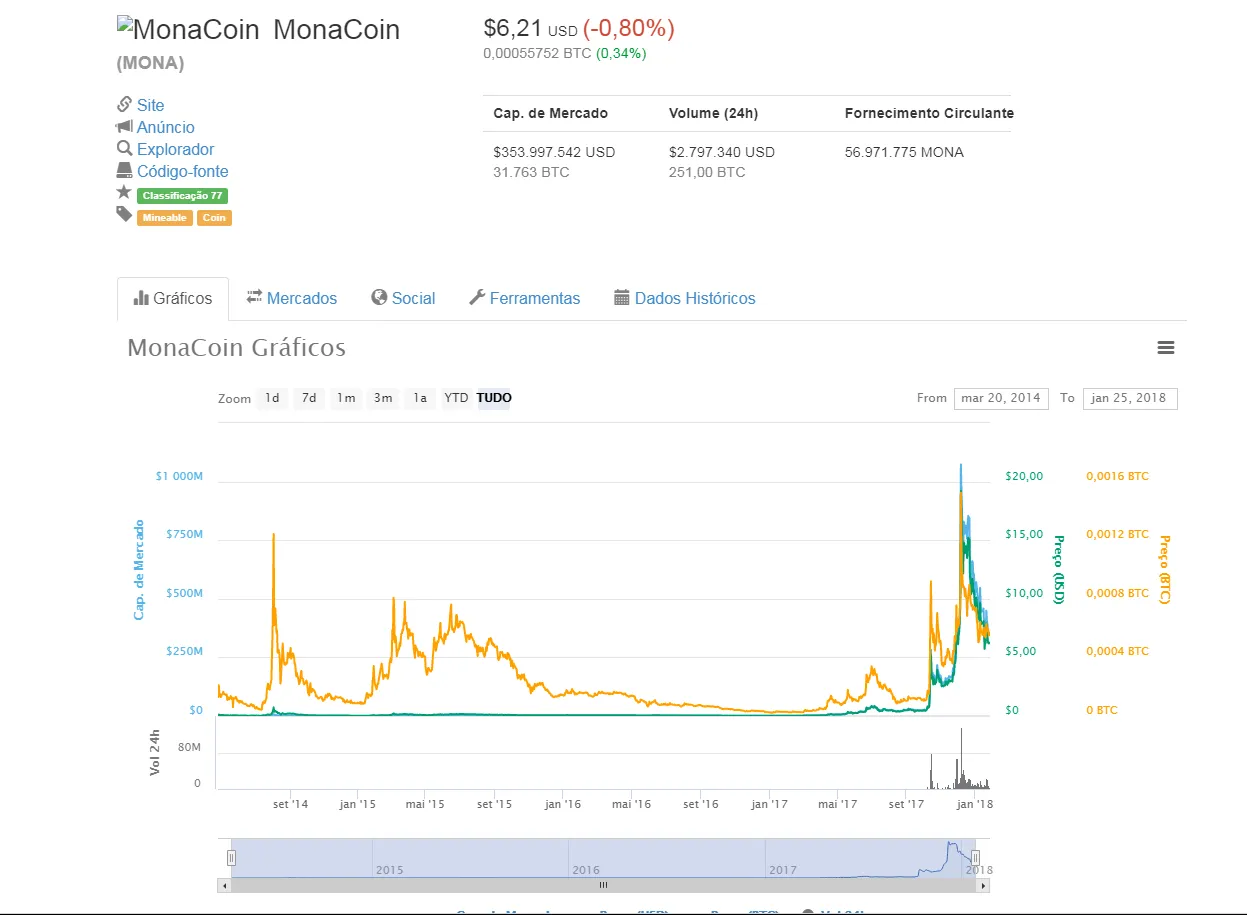Click the navigator scrollbar right arrow

tap(984, 885)
